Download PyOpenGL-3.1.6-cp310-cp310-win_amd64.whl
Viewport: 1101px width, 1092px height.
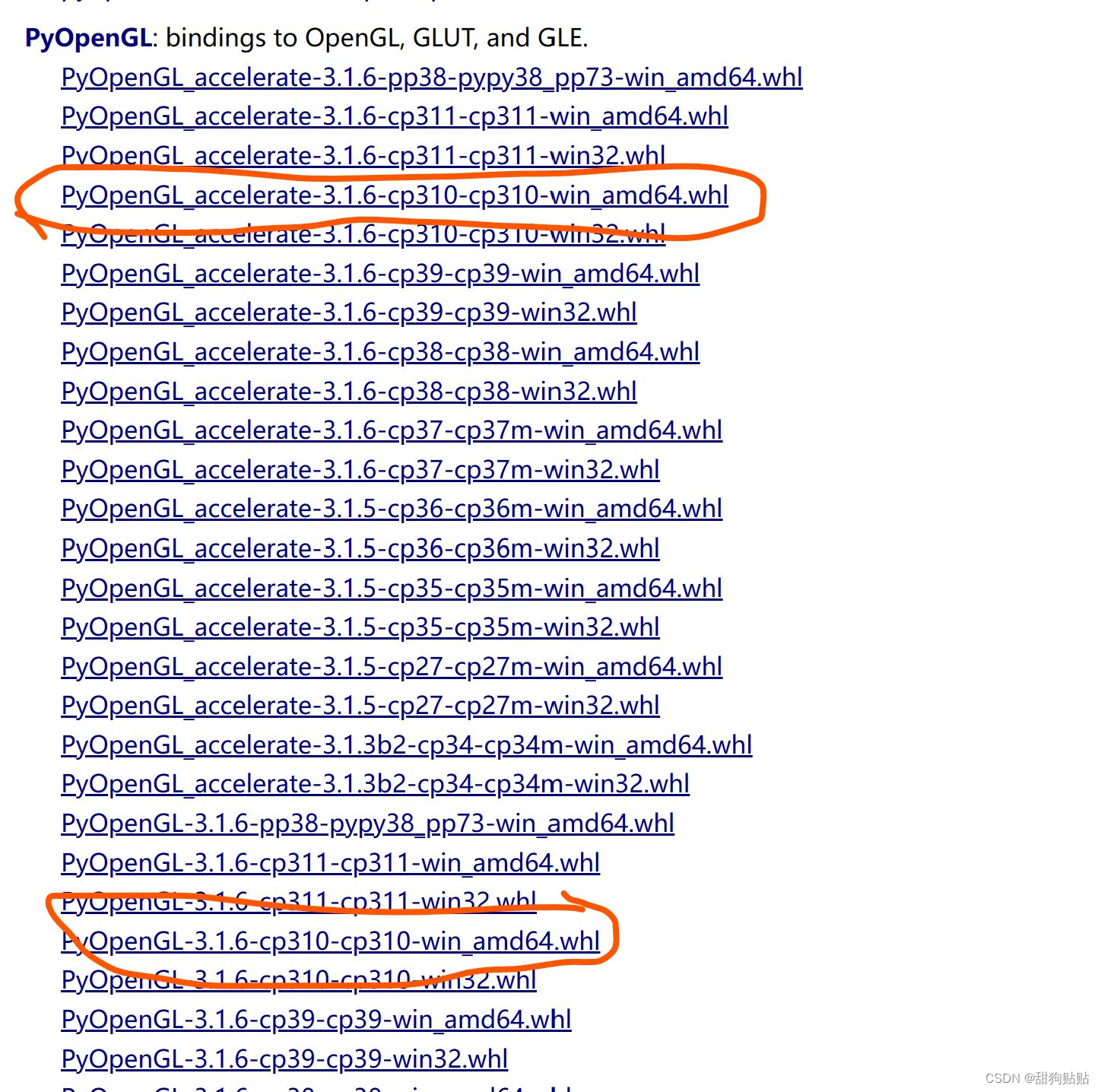point(331,941)
